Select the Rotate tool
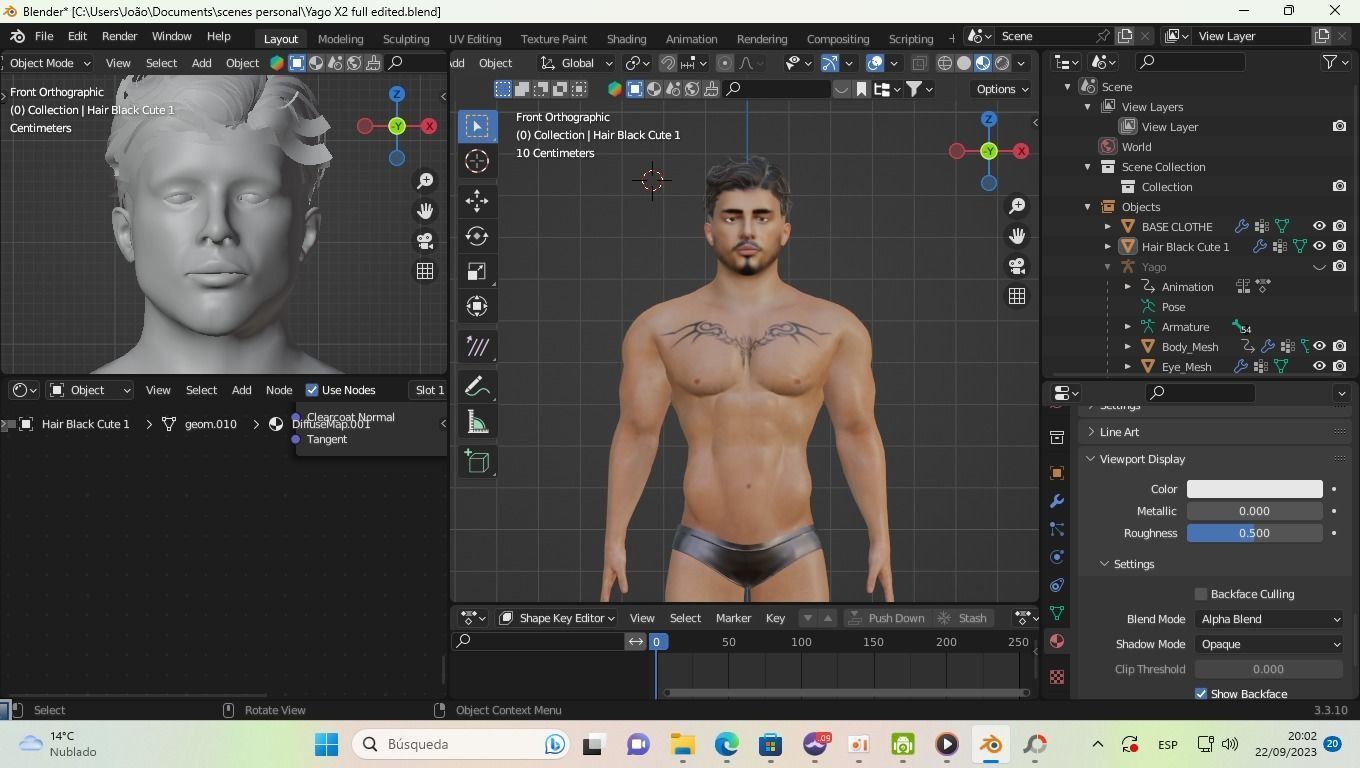The width and height of the screenshot is (1360, 768). [x=477, y=236]
